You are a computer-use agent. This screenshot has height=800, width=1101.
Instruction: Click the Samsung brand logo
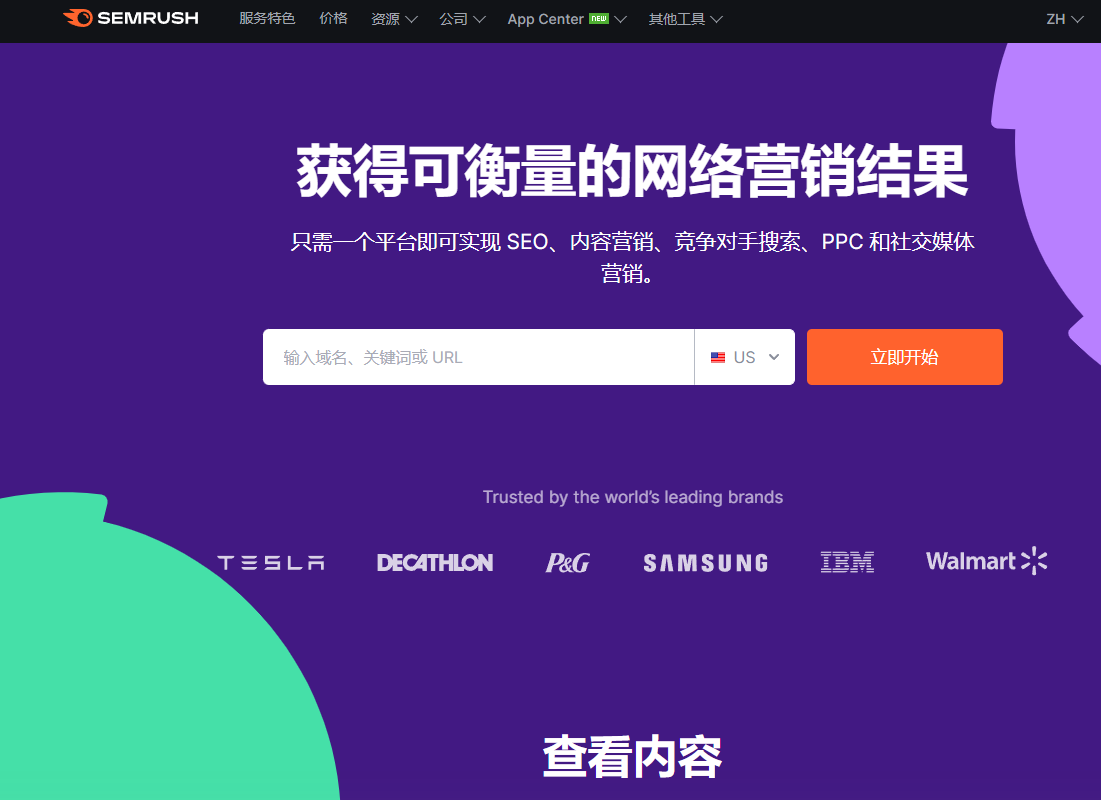point(706,563)
